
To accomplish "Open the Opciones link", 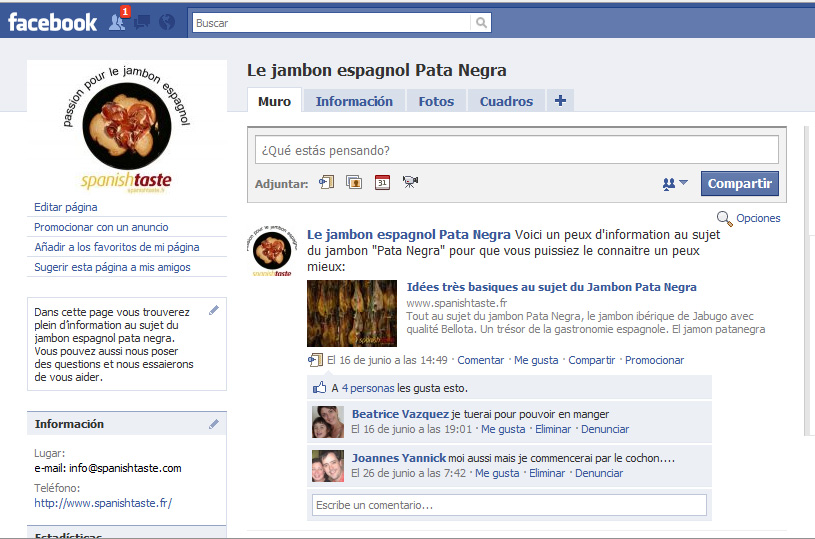I will pos(758,218).
